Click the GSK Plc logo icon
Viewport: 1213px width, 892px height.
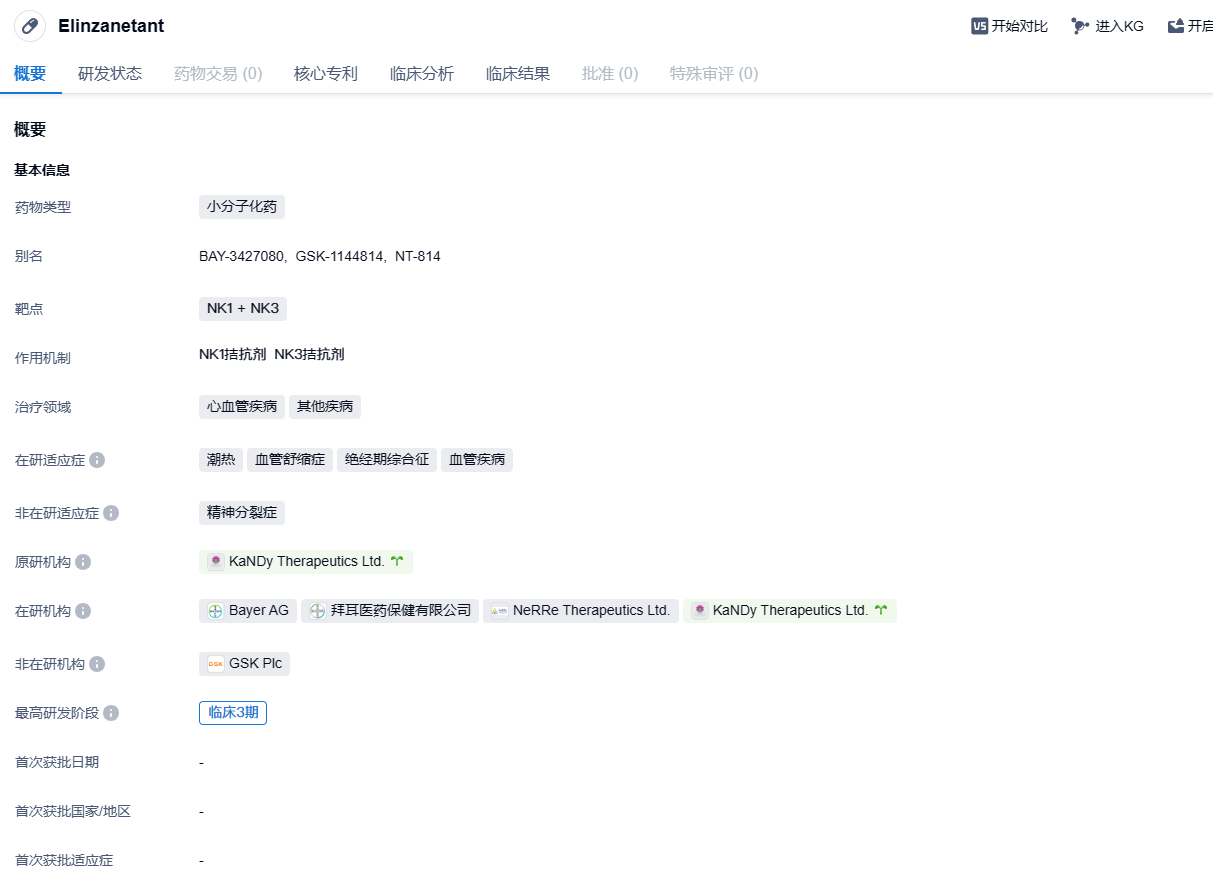click(215, 664)
